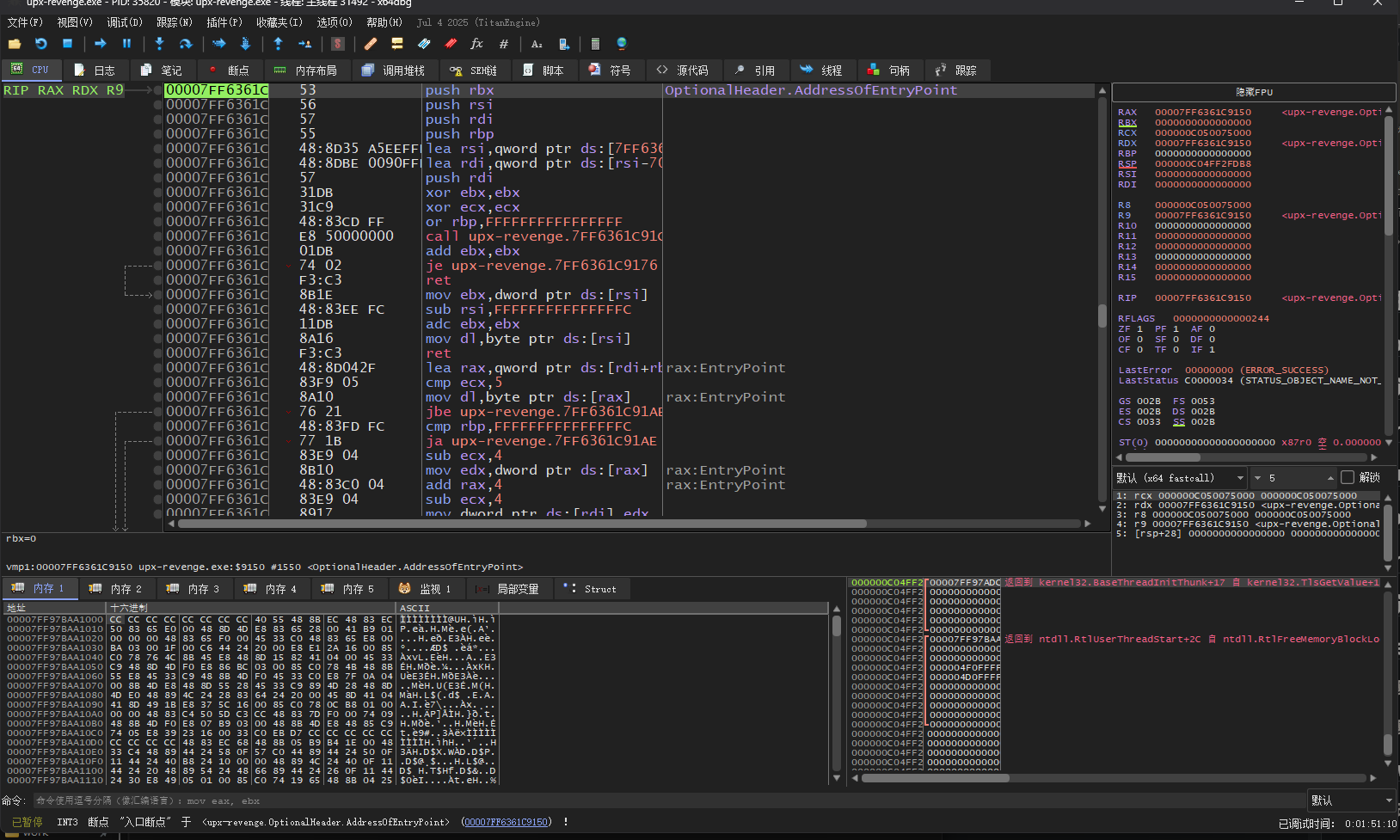The height and width of the screenshot is (840, 1400).
Task: Select the 内存 2 dump tab
Action: pyautogui.click(x=117, y=589)
